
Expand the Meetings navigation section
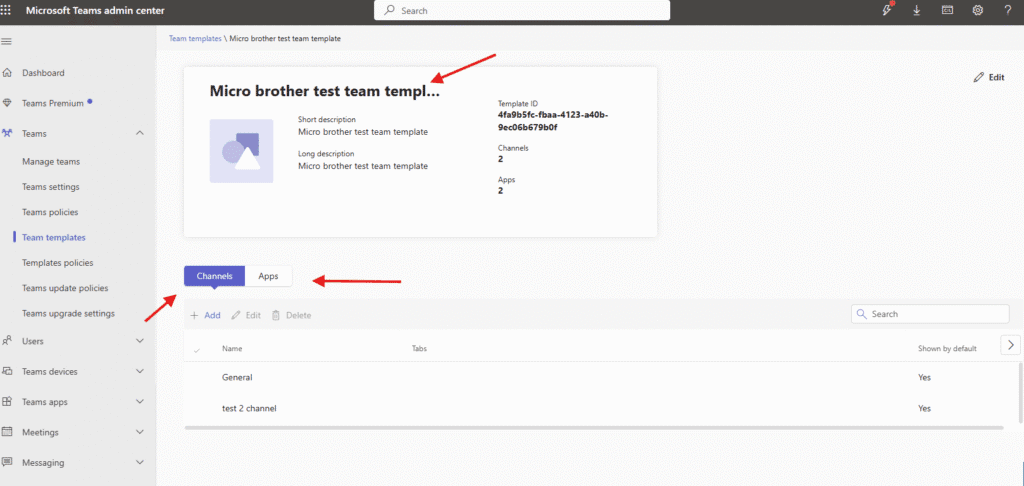pyautogui.click(x=140, y=432)
